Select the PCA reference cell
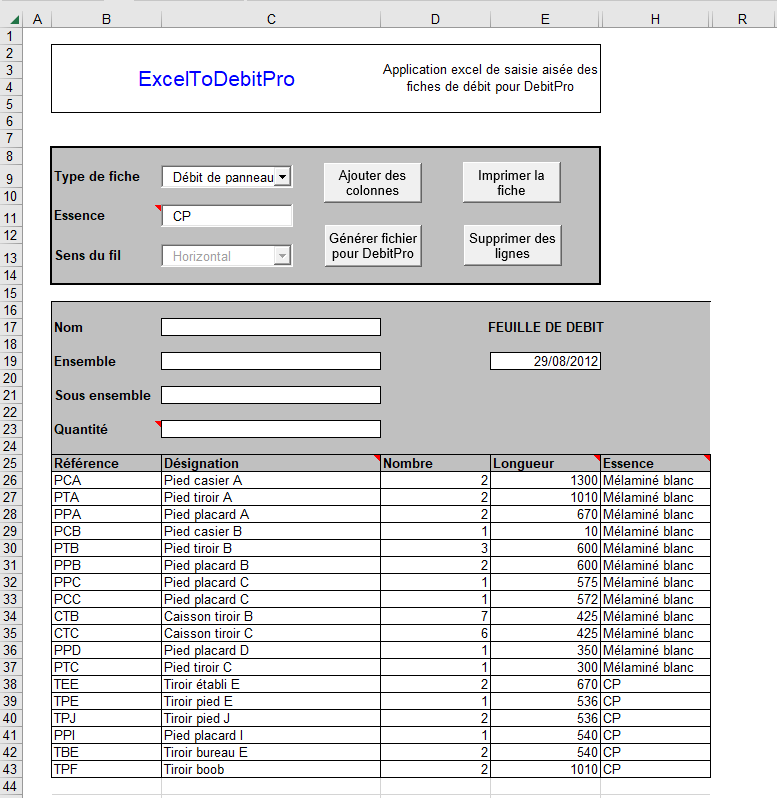This screenshot has width=777, height=798. 106,480
